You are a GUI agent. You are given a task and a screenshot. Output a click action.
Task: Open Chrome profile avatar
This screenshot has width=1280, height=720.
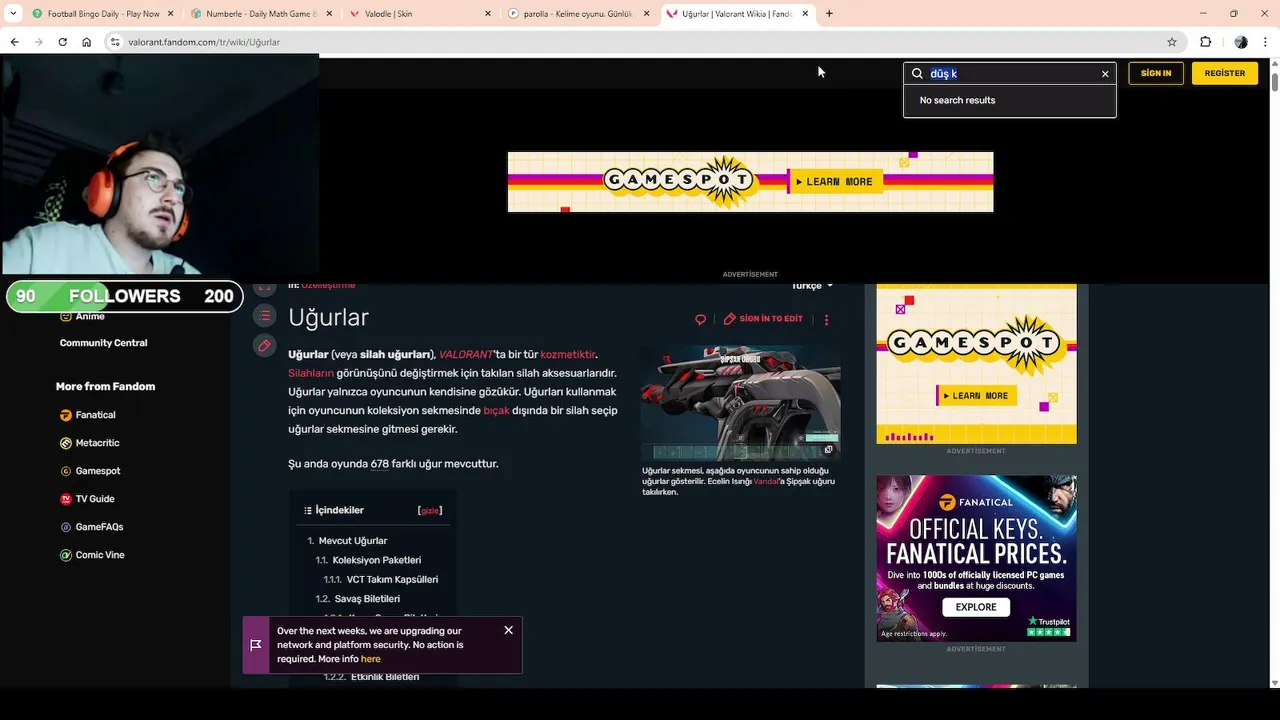1241,42
